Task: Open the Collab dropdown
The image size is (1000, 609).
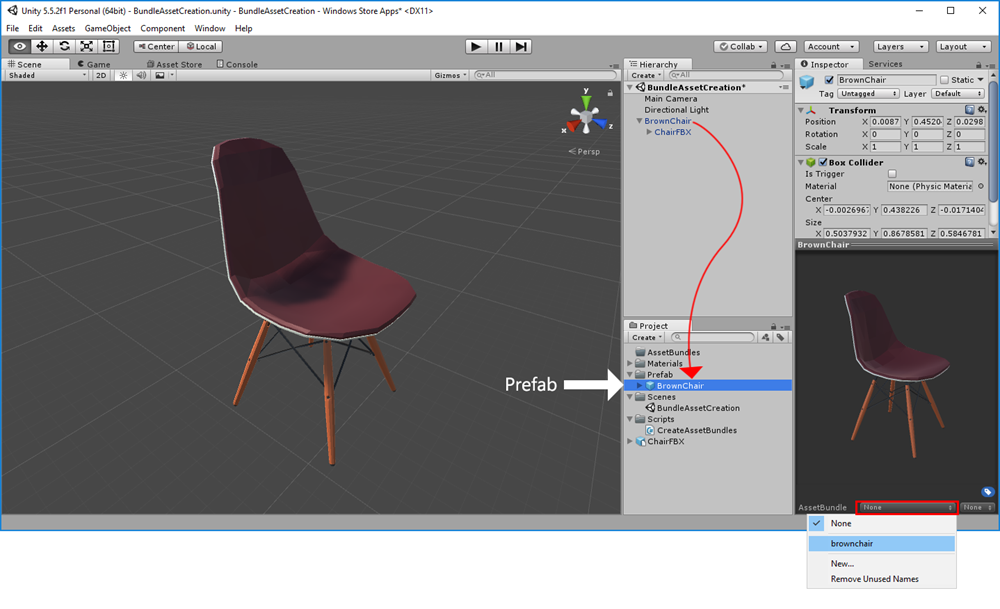Action: point(740,47)
